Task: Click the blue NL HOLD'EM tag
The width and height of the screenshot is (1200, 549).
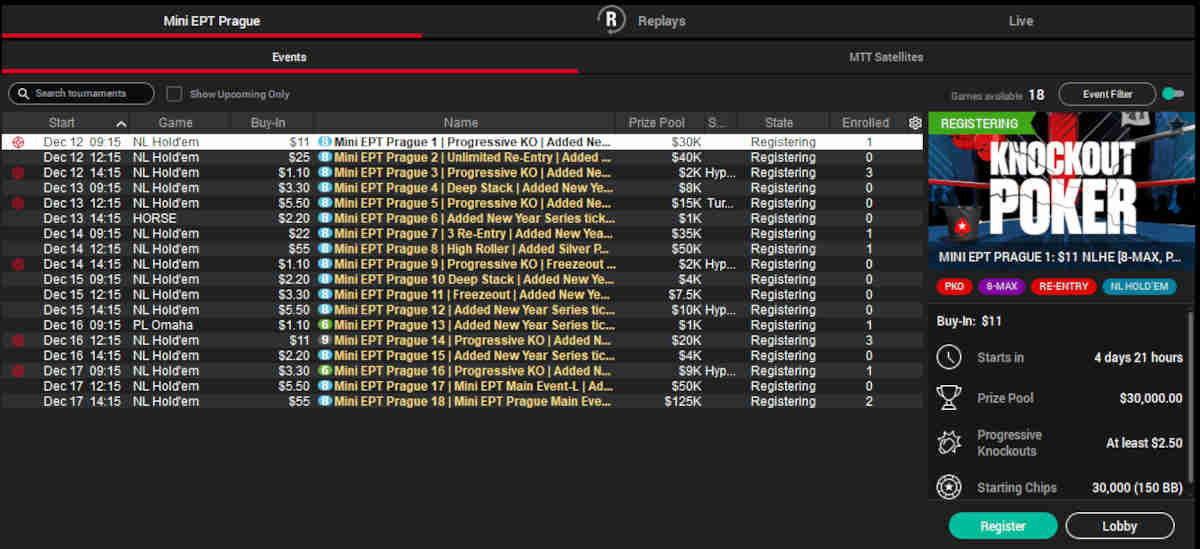Action: click(x=1139, y=287)
